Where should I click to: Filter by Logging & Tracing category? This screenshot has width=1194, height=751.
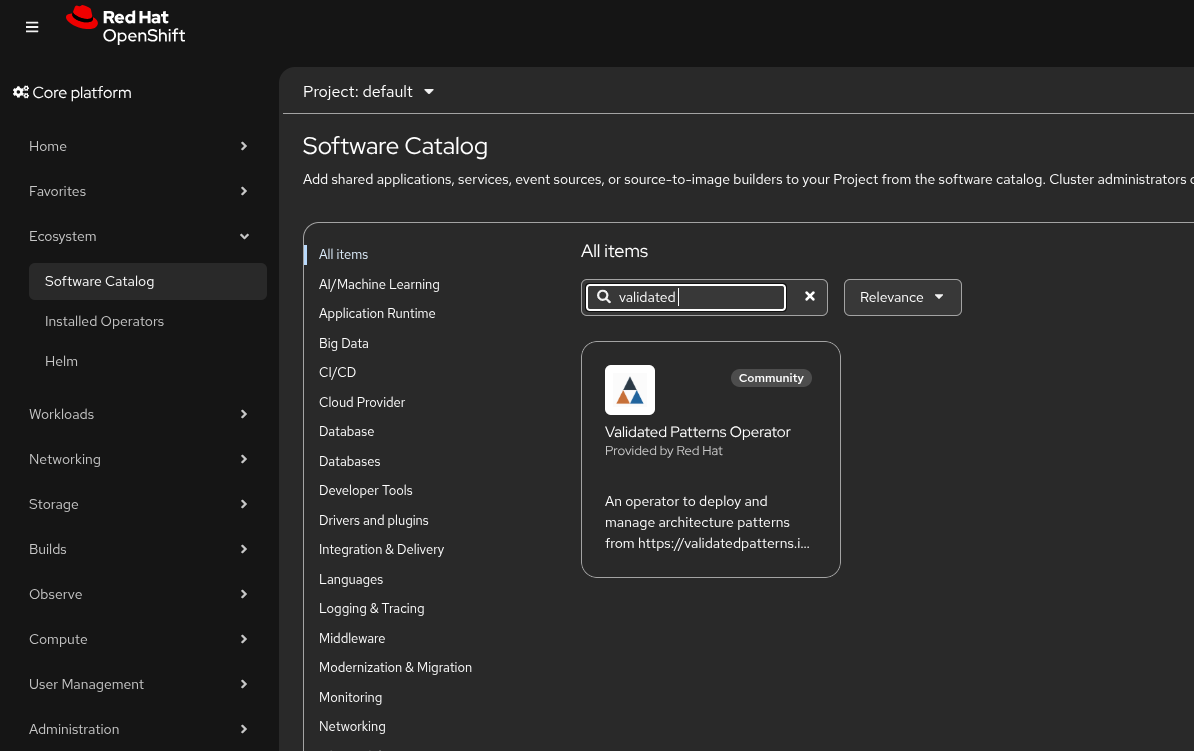(x=372, y=609)
